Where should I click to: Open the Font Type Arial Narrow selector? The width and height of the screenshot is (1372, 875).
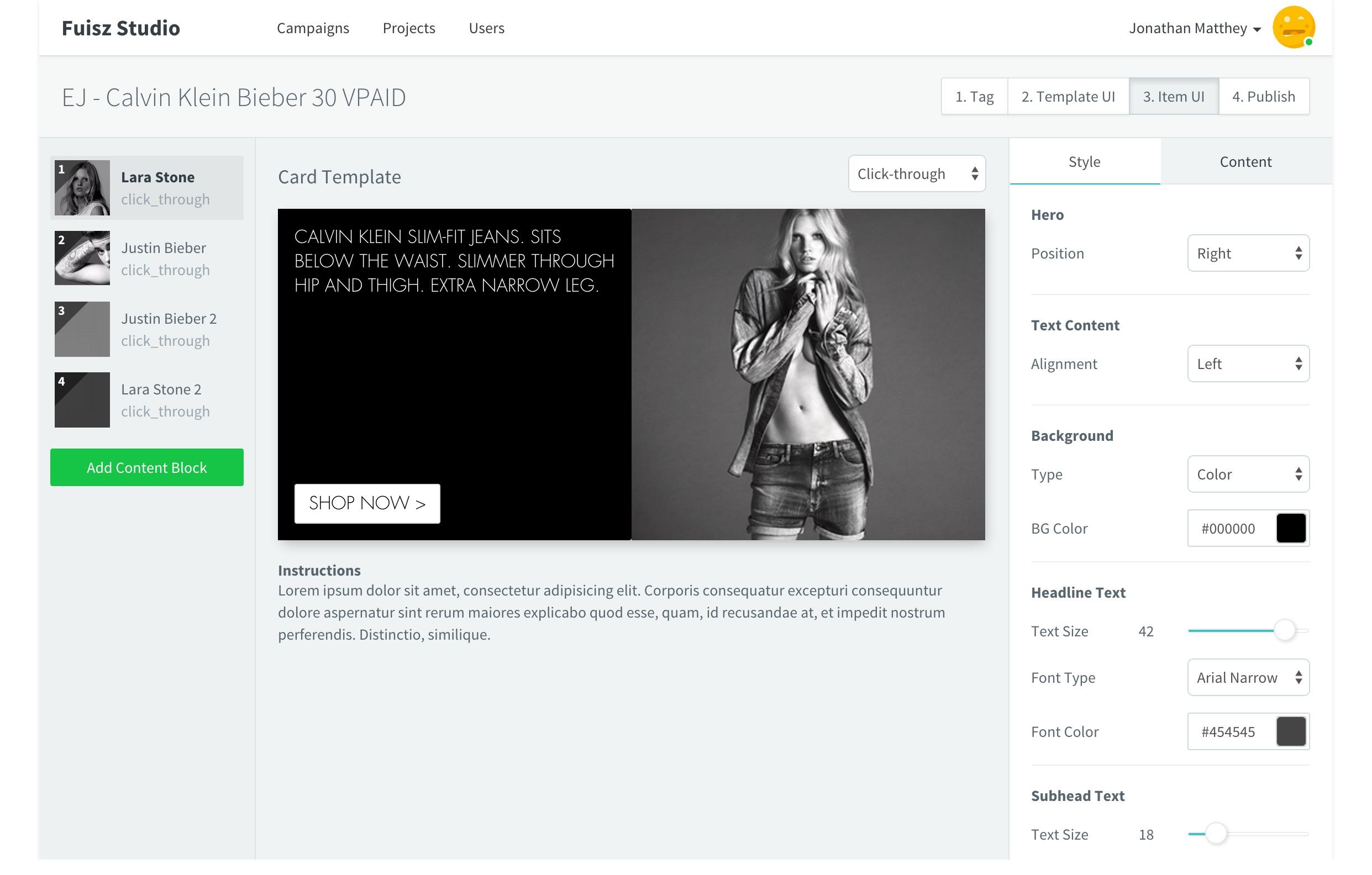1248,677
